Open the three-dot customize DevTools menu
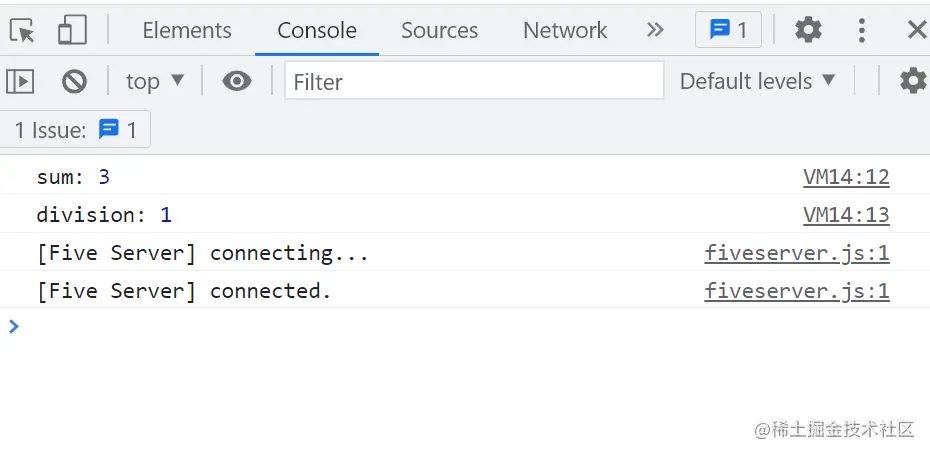The height and width of the screenshot is (455, 930). 861,30
